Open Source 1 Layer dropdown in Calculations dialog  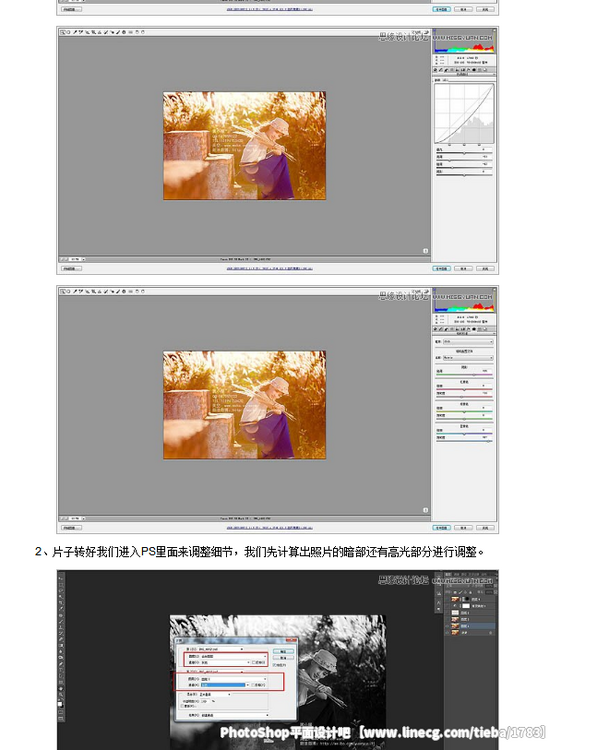233,656
